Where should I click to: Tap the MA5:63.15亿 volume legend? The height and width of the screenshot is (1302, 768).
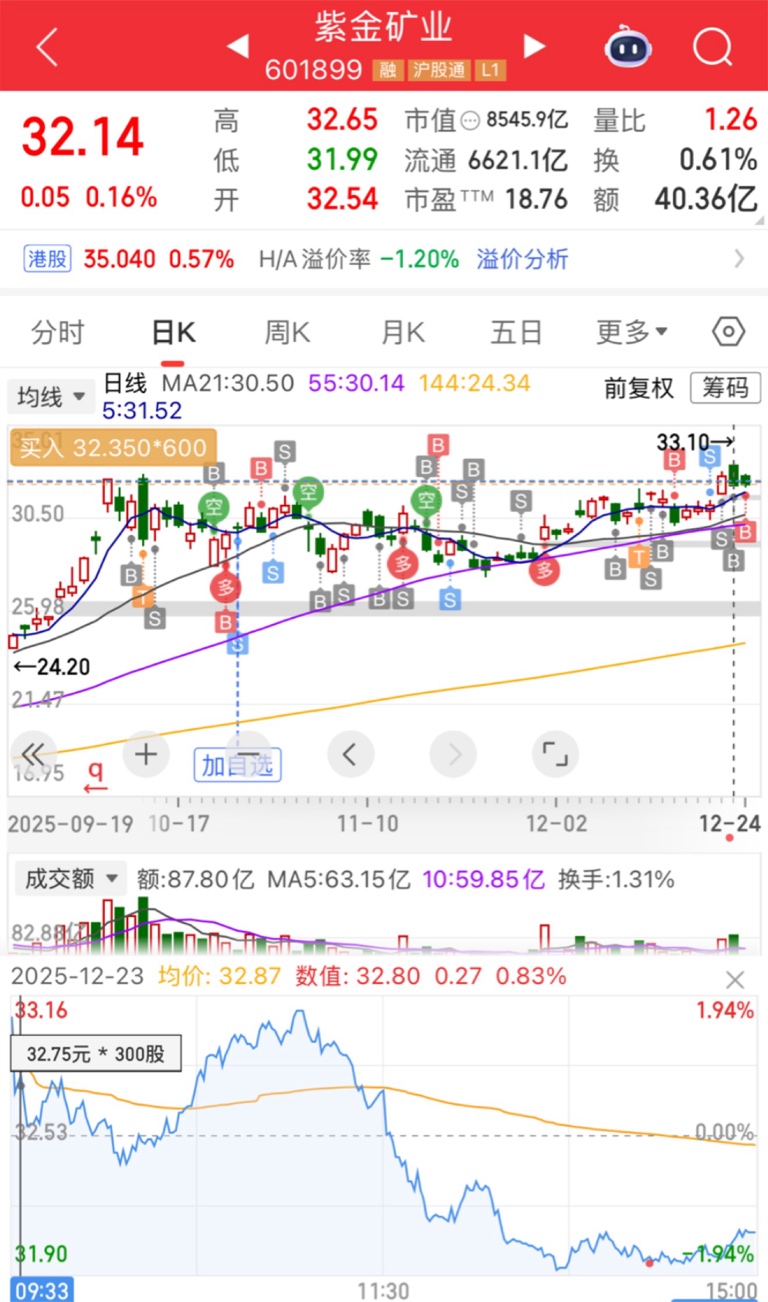339,880
